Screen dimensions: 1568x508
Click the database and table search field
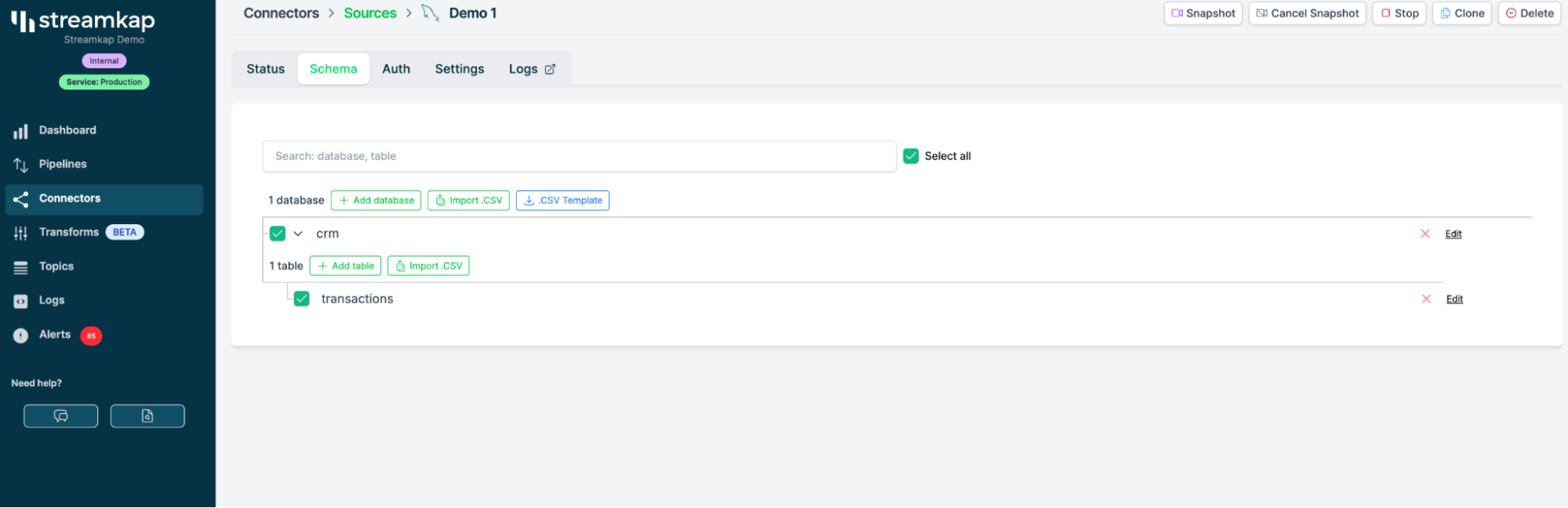coord(579,156)
